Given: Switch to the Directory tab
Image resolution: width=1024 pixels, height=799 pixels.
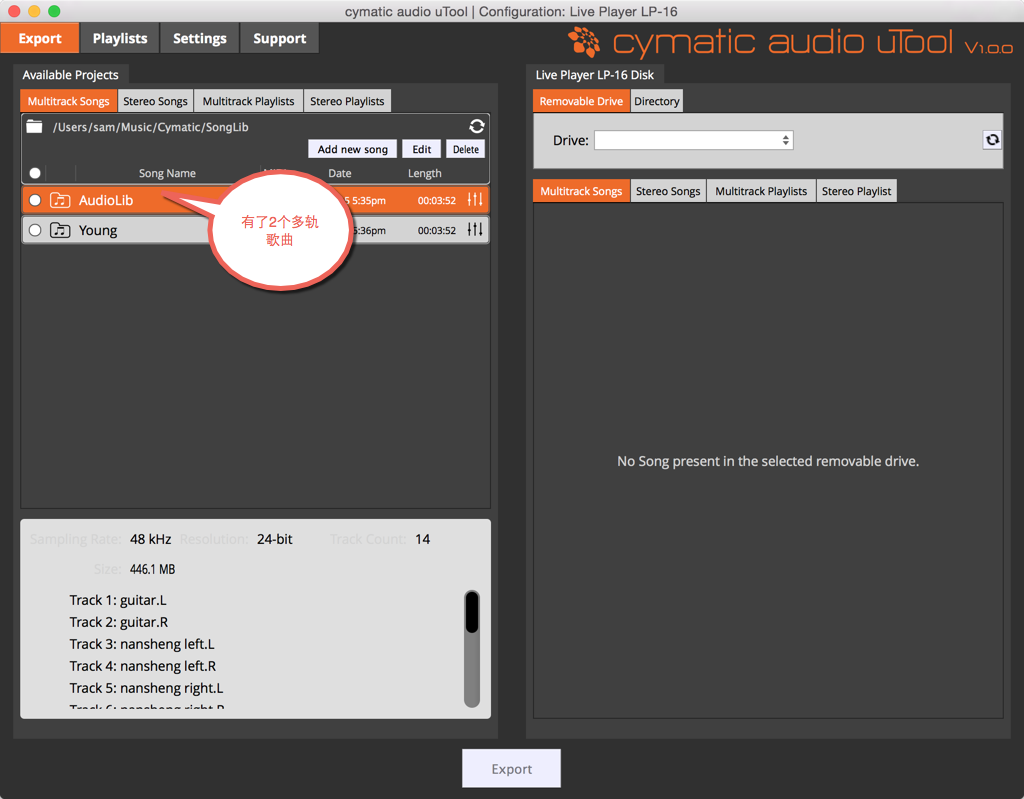Looking at the screenshot, I should [x=657, y=101].
